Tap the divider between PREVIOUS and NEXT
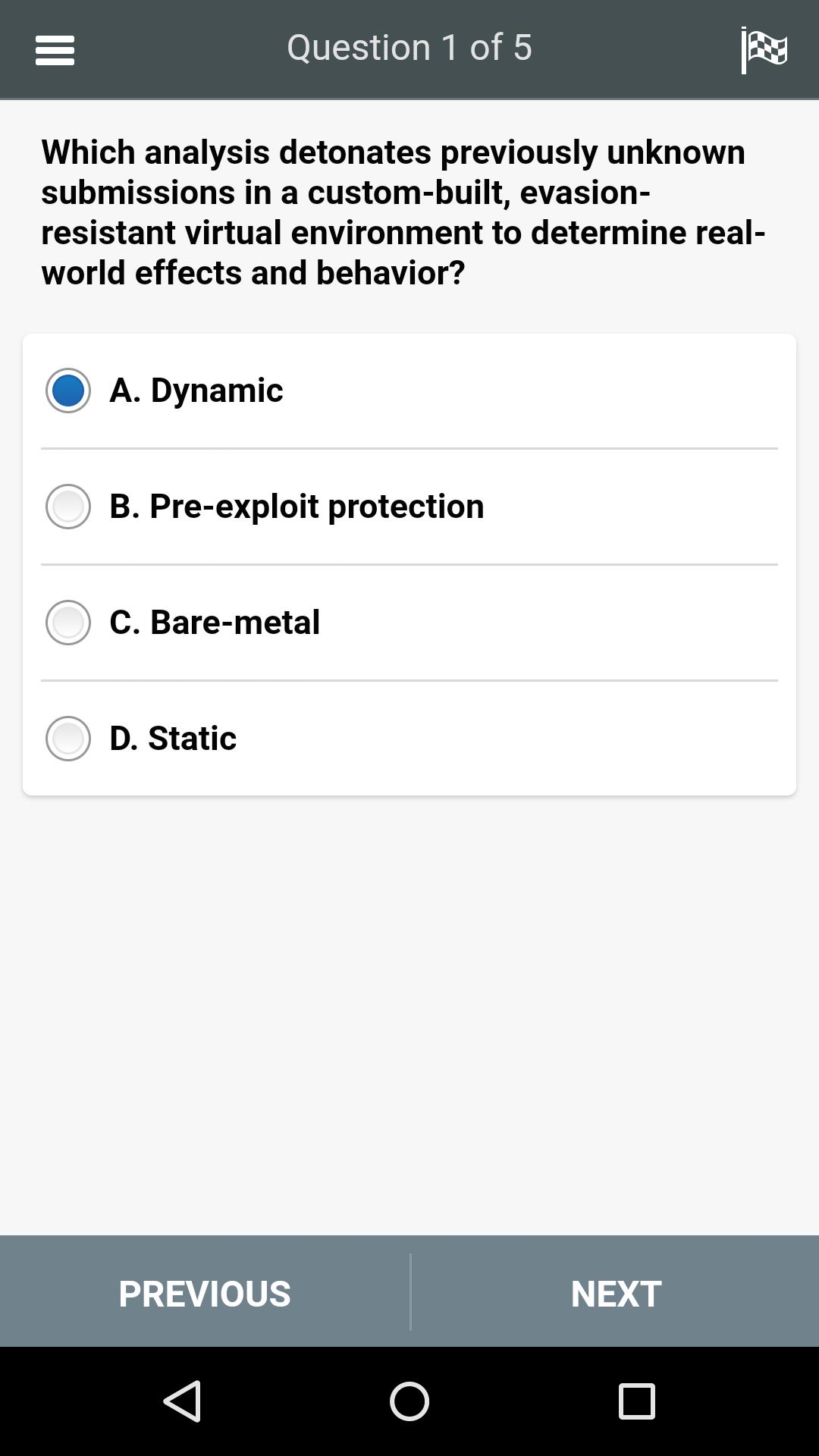Image resolution: width=819 pixels, height=1456 pixels. 410,1292
